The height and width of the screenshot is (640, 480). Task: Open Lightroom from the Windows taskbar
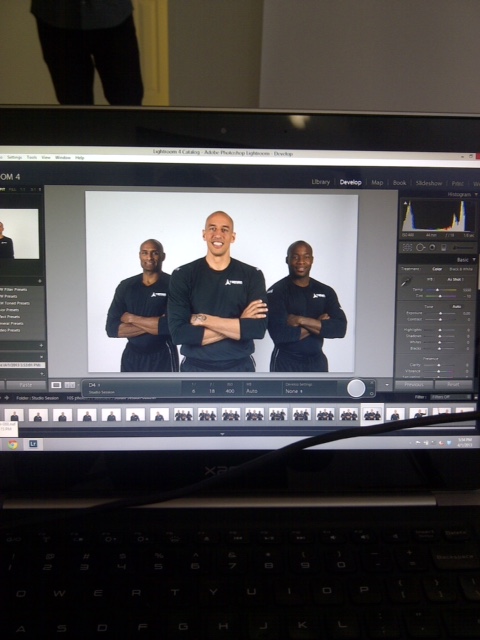(33, 444)
